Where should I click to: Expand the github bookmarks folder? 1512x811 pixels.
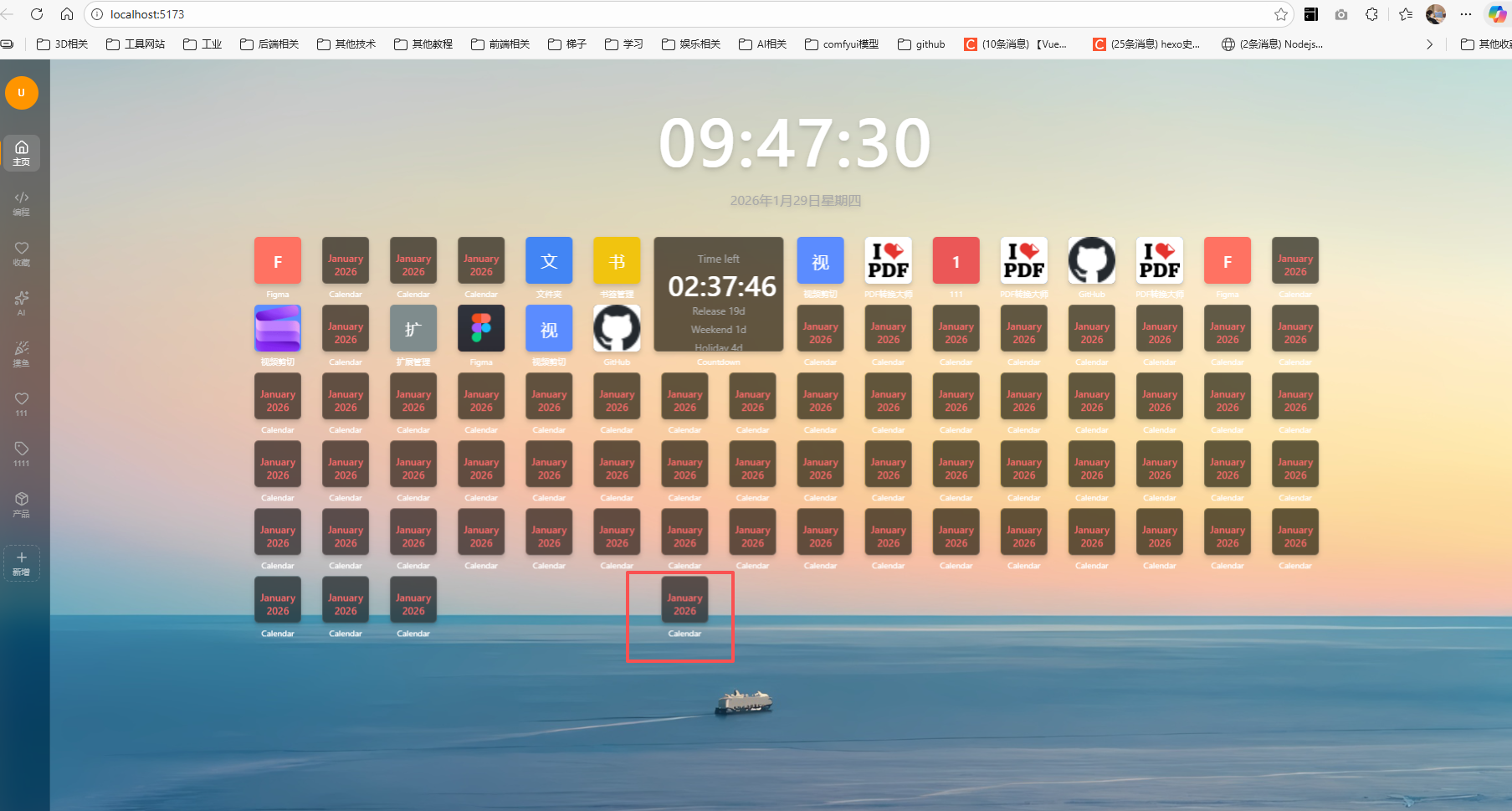[x=921, y=44]
